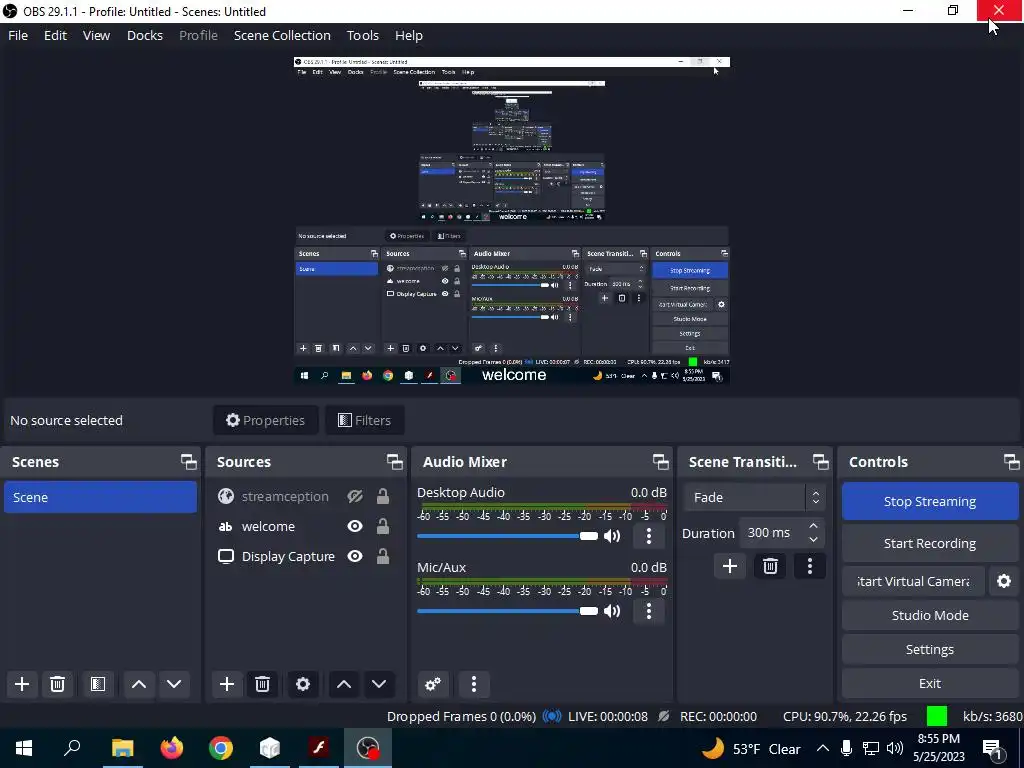Pop out the Audio Mixer dock
Viewport: 1024px width, 768px height.
(660, 462)
